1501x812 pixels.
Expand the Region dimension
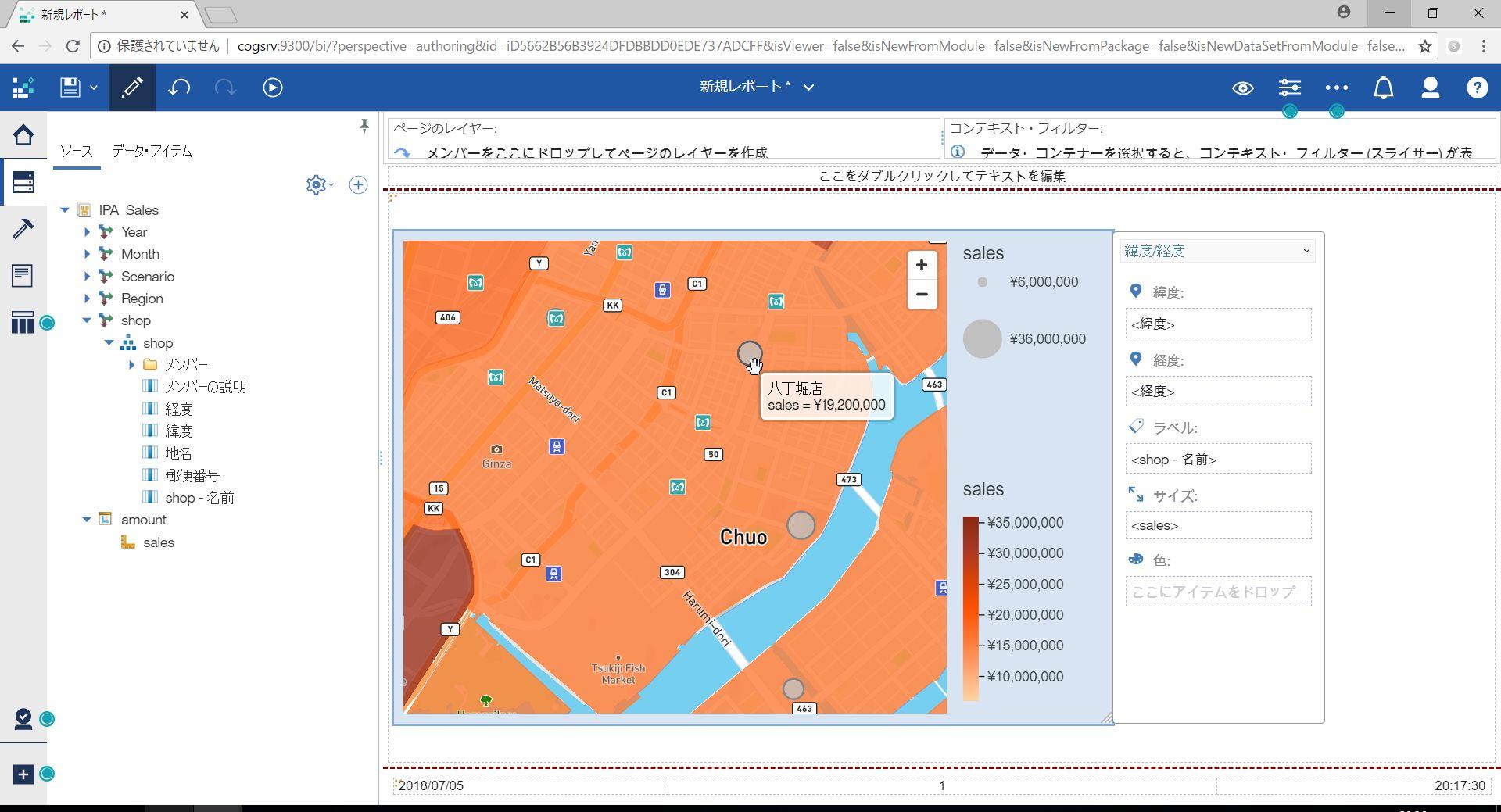(87, 299)
